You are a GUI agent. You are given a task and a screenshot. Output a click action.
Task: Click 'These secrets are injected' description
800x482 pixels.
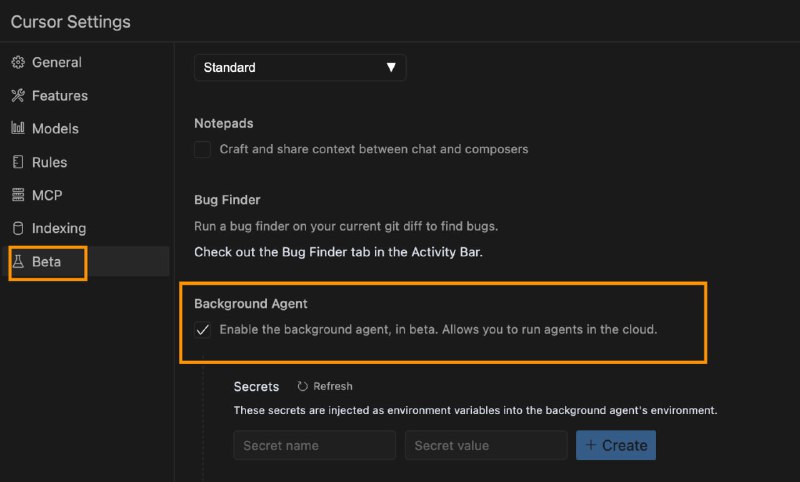pos(476,411)
